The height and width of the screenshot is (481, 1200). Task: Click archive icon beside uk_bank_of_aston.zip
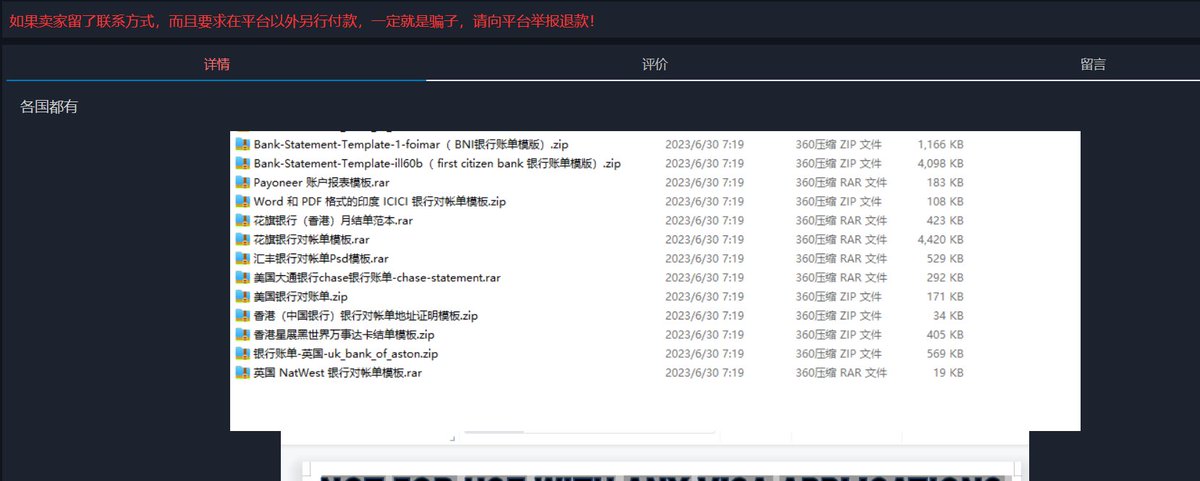coord(241,353)
